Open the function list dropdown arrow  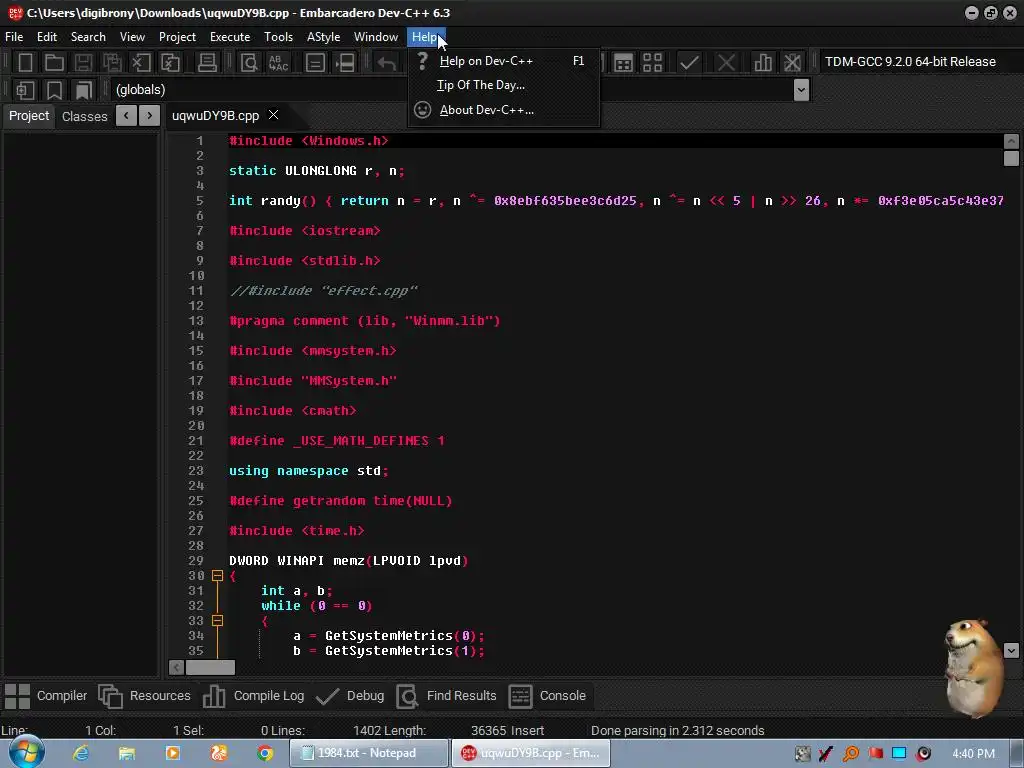click(801, 89)
